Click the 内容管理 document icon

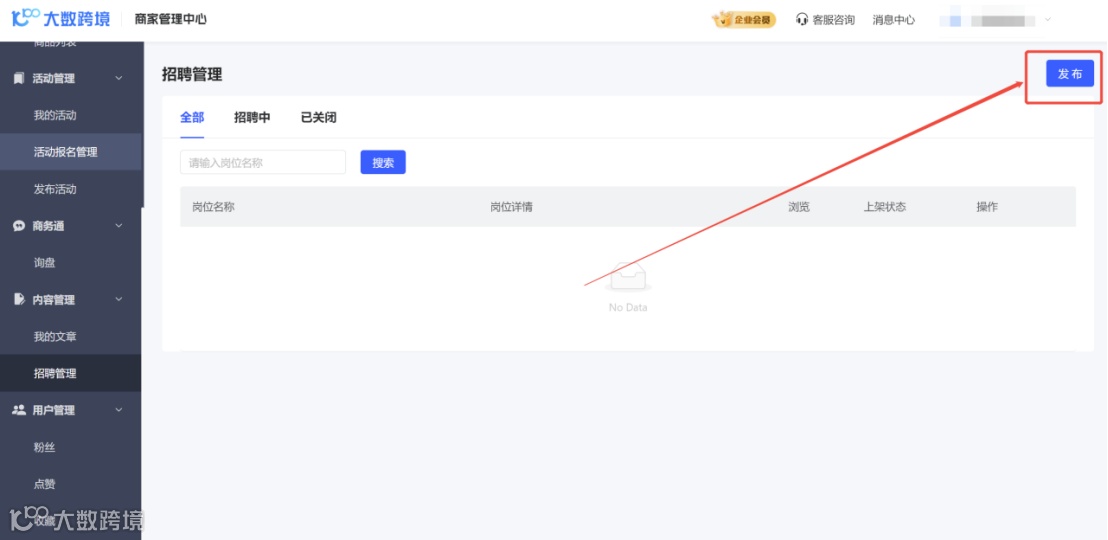[x=19, y=300]
